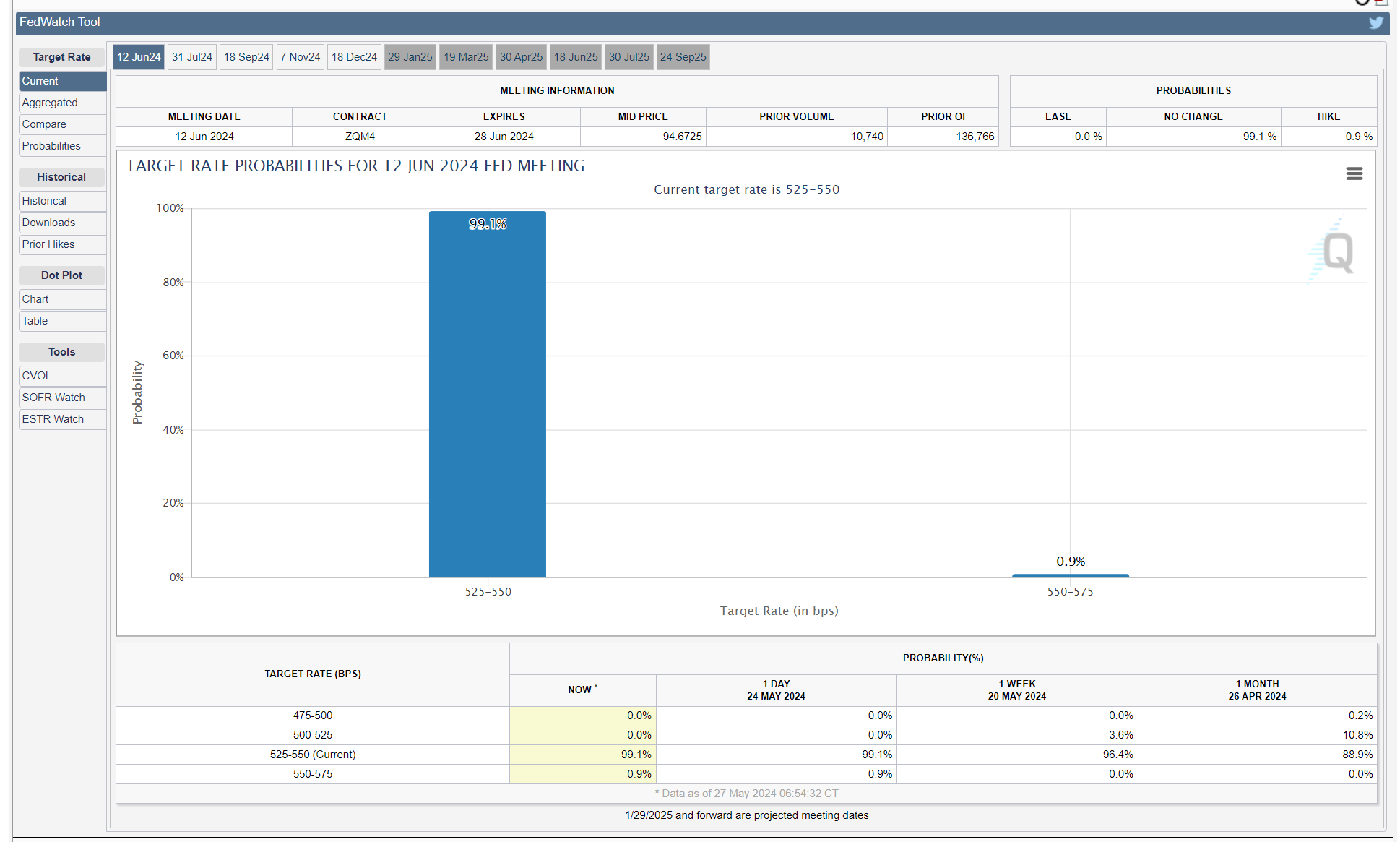Click the 99.1% blue bar for 525-550
The image size is (1400, 842).
(x=487, y=394)
